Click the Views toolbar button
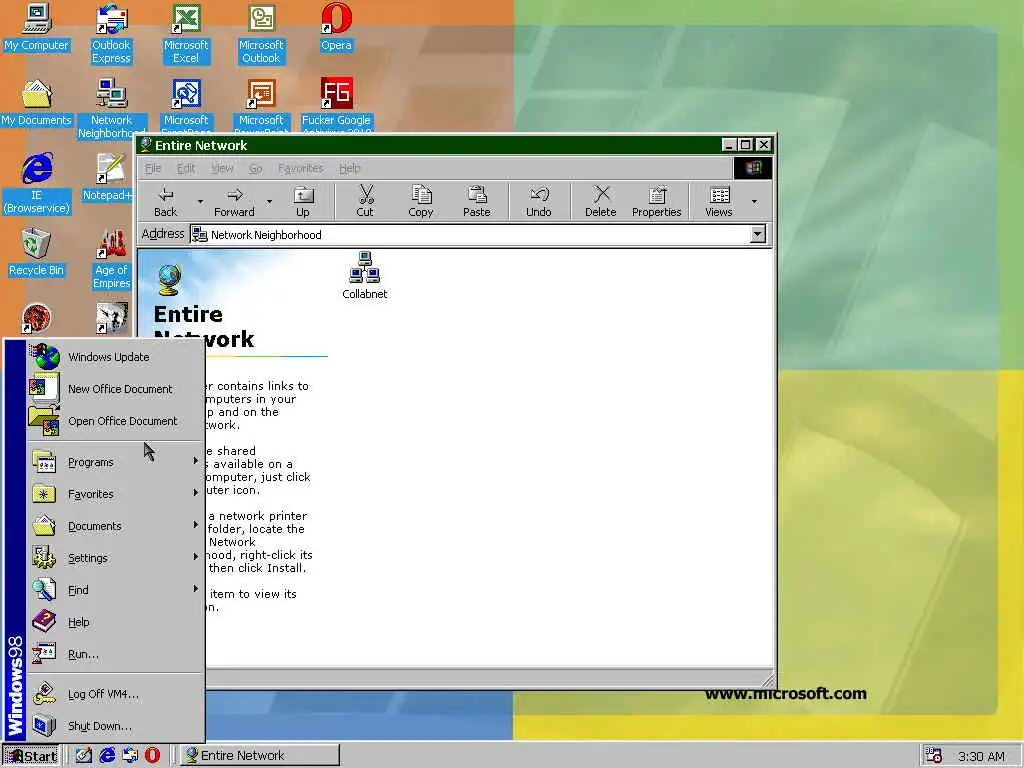 click(x=719, y=202)
